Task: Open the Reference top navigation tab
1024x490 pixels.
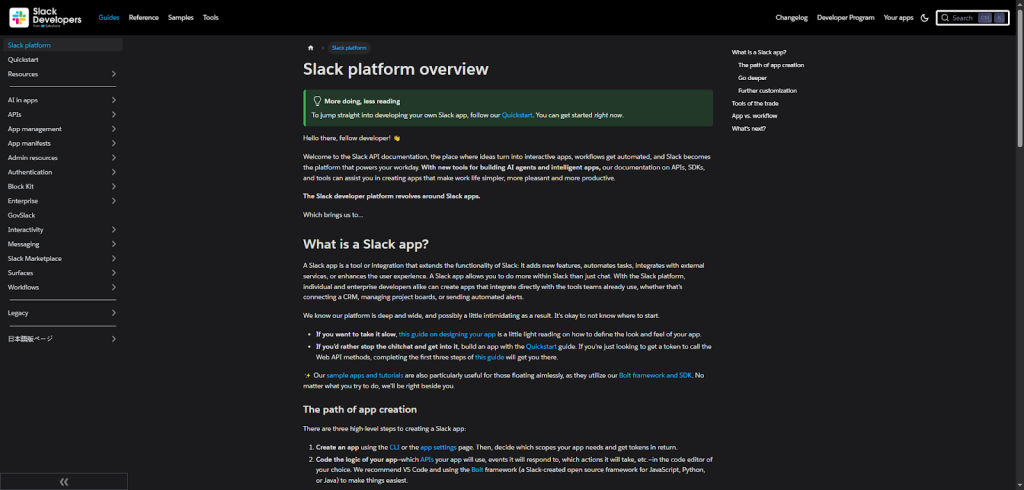Action: tap(143, 18)
